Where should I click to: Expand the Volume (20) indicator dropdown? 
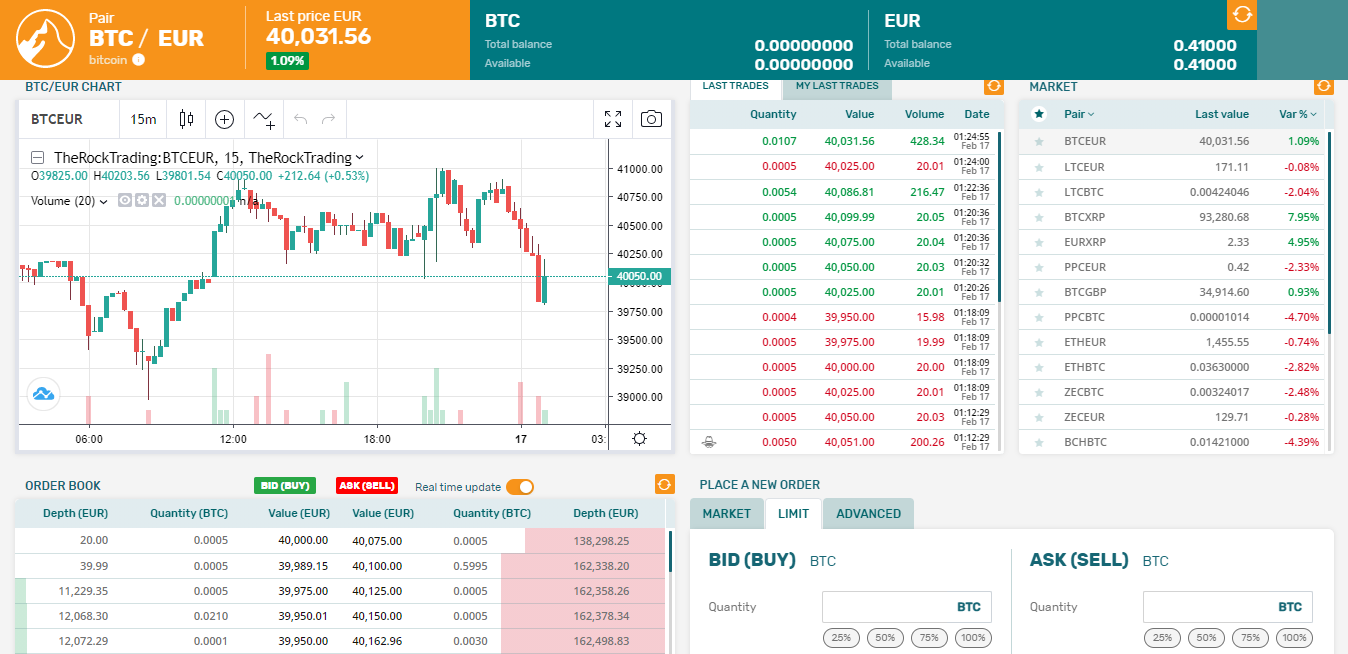coord(103,201)
